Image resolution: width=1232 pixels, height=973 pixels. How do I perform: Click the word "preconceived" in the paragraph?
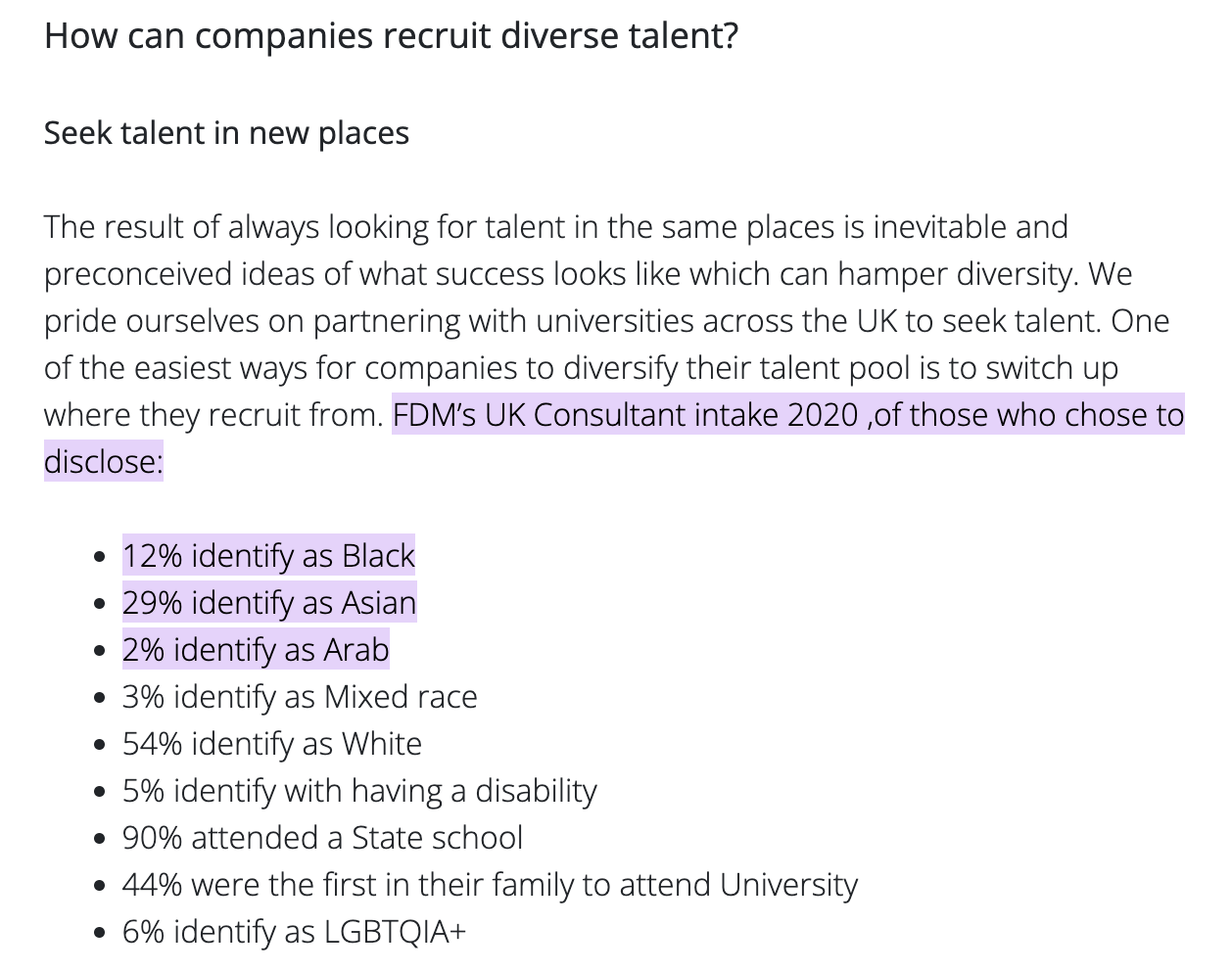coord(138,274)
